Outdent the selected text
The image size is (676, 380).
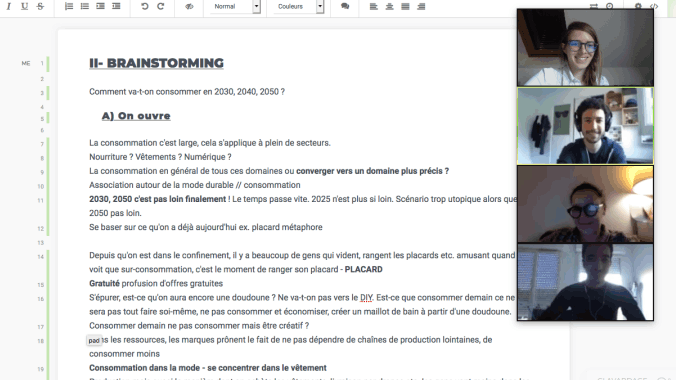[116, 6]
